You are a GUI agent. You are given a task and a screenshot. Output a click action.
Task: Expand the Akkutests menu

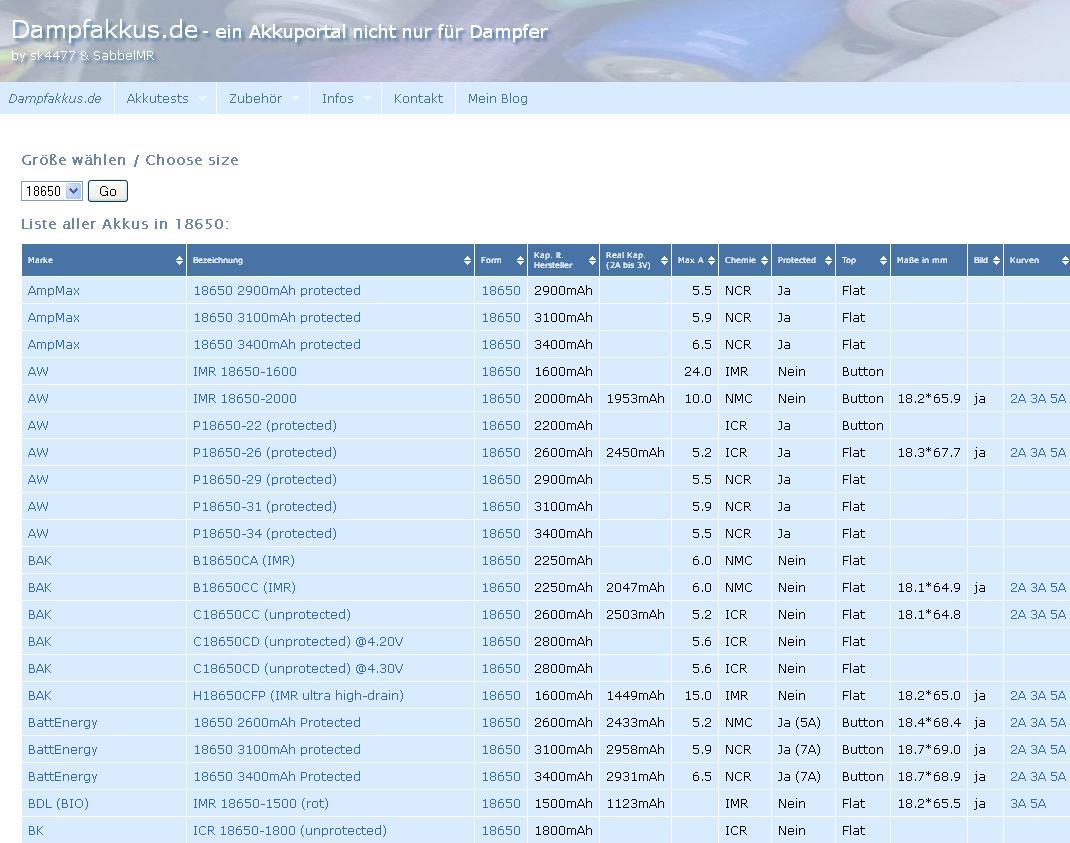(165, 98)
